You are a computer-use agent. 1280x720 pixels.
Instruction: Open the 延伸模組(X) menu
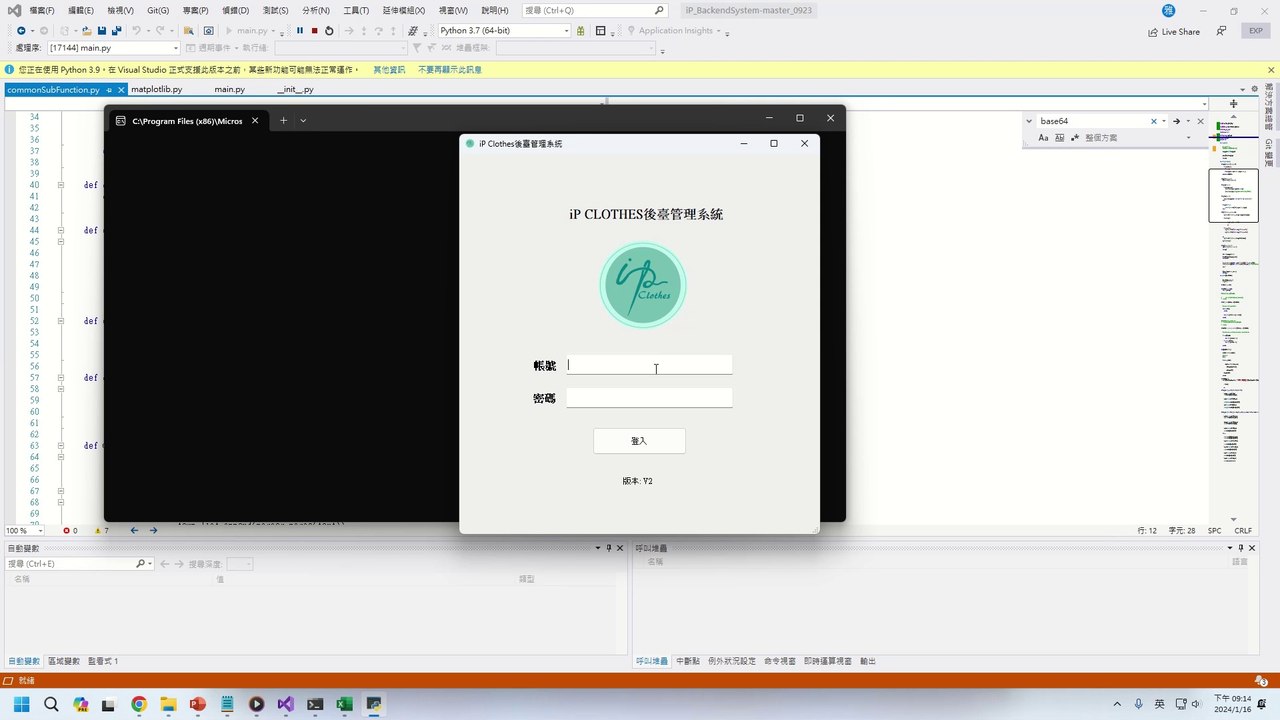[x=403, y=10]
